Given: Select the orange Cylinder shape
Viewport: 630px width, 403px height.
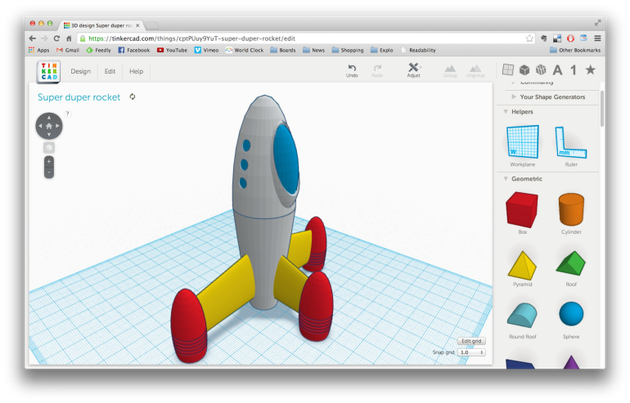Looking at the screenshot, I should (571, 213).
